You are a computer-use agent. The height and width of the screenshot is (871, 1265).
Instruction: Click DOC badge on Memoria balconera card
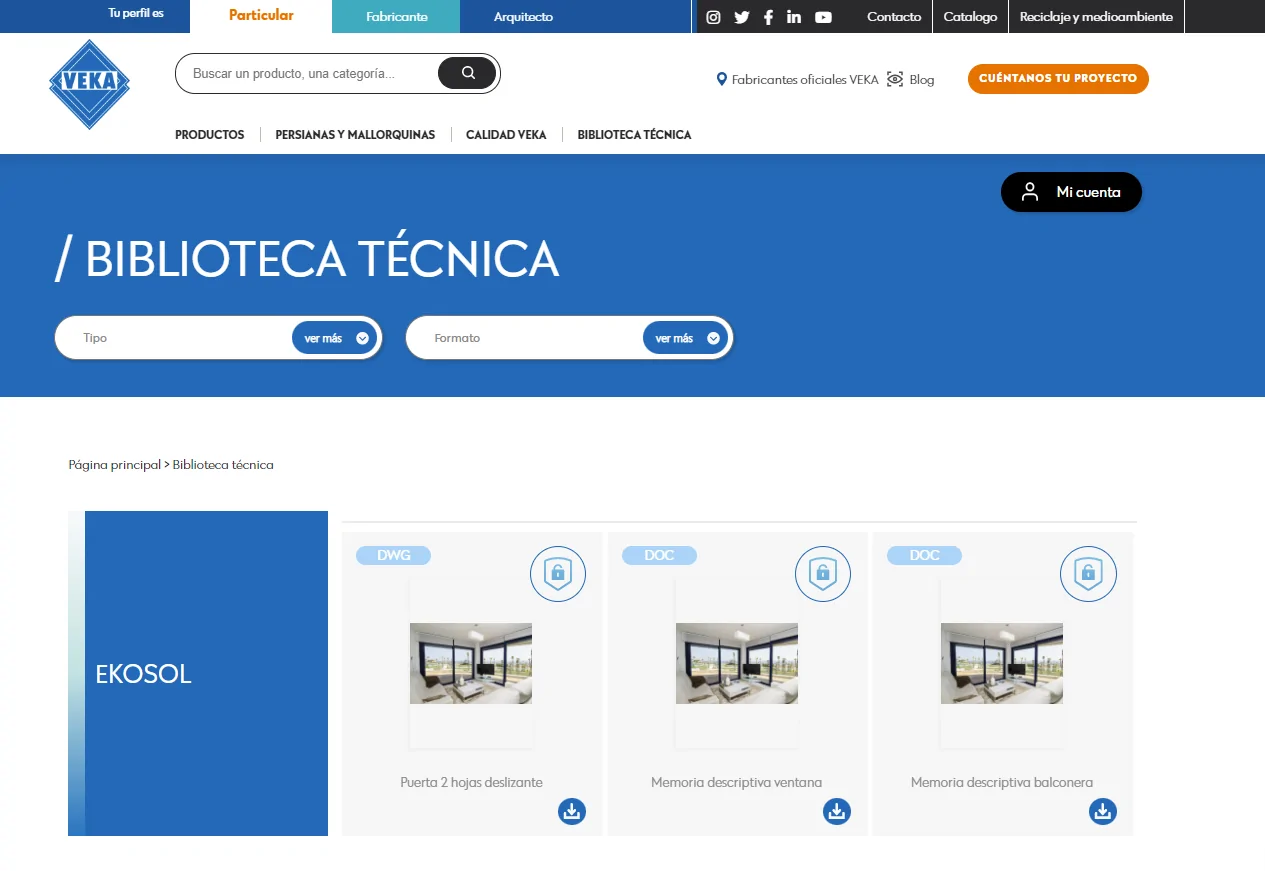pyautogui.click(x=924, y=555)
